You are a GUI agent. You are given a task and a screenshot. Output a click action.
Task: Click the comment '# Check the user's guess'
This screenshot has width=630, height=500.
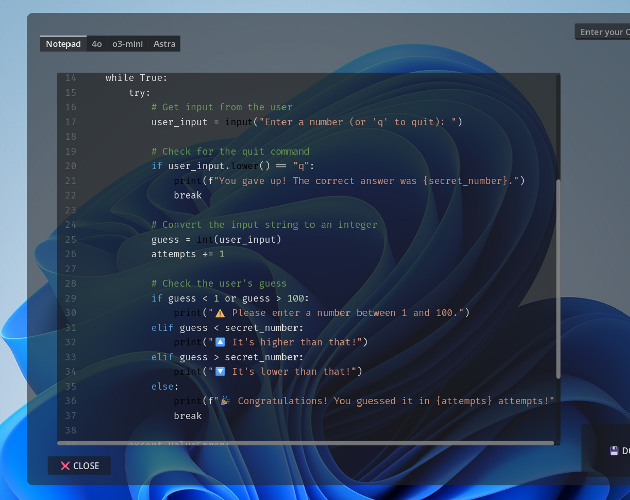pos(219,283)
